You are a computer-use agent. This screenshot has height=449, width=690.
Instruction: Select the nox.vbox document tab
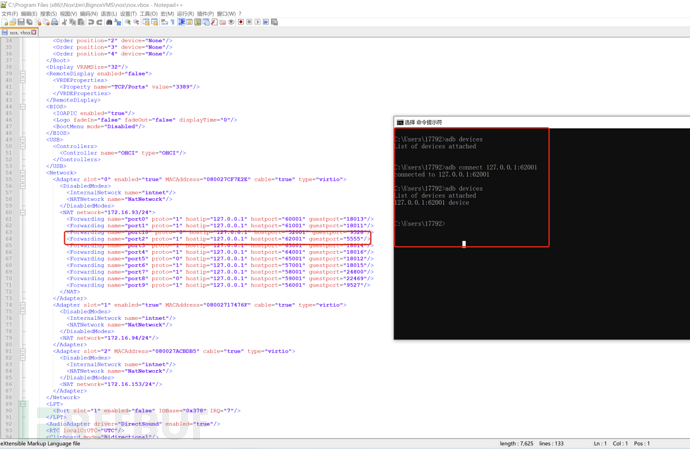(x=19, y=32)
